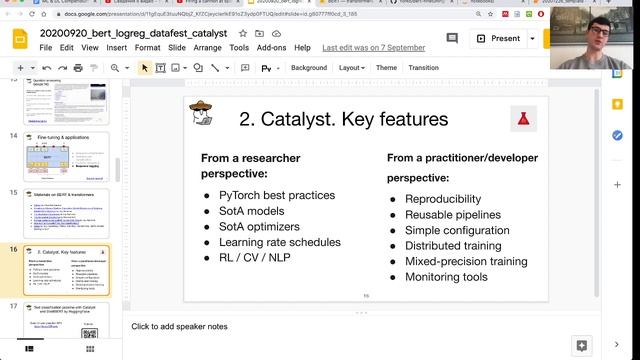Expand the side panel chevron
The width and height of the screenshot is (640, 360).
coord(617,344)
